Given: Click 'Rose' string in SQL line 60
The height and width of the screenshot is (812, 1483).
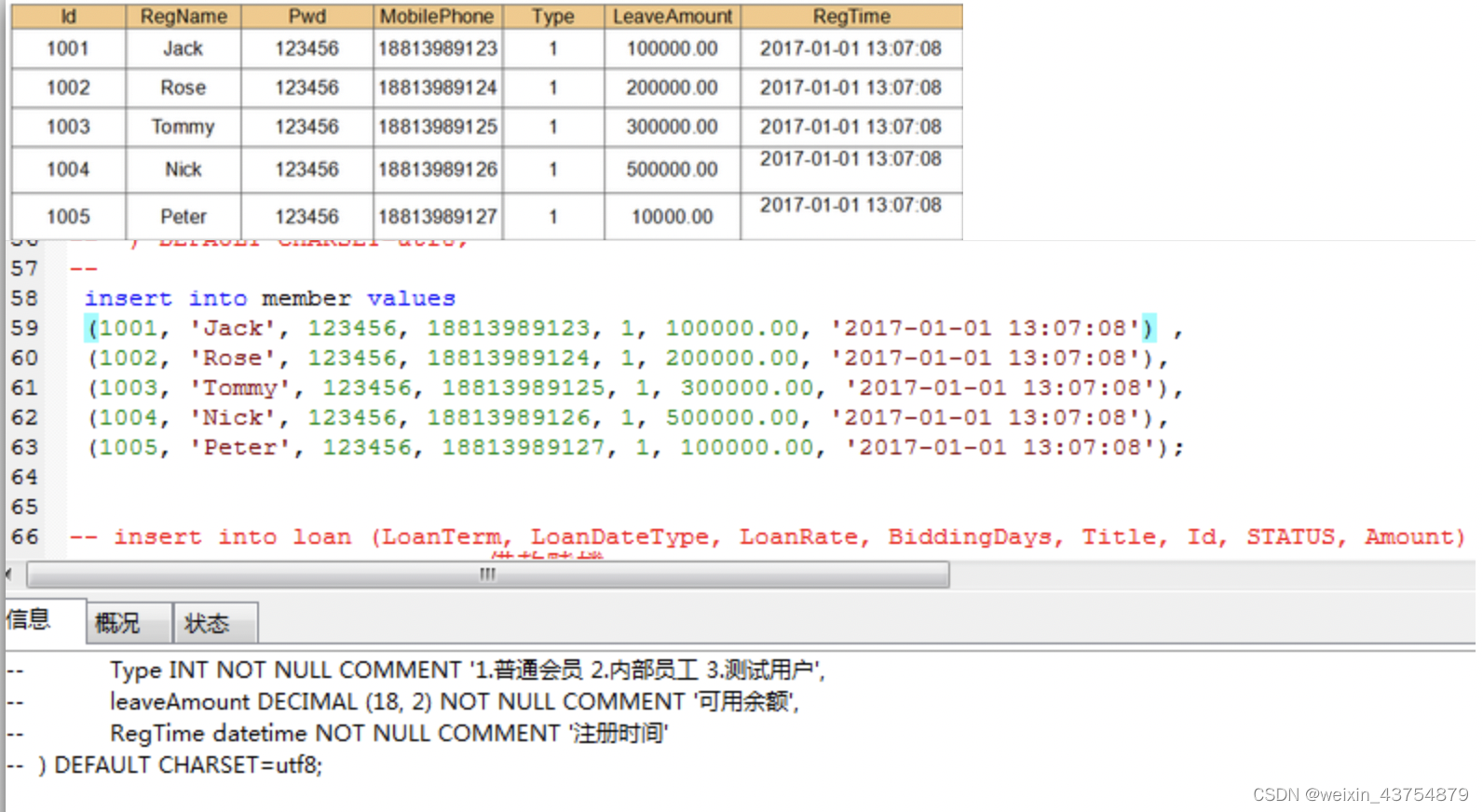Looking at the screenshot, I should point(233,358).
